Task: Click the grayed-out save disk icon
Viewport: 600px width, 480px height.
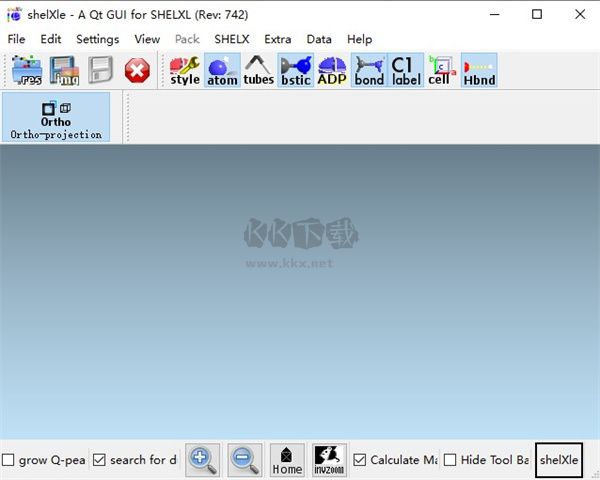Action: tap(100, 70)
